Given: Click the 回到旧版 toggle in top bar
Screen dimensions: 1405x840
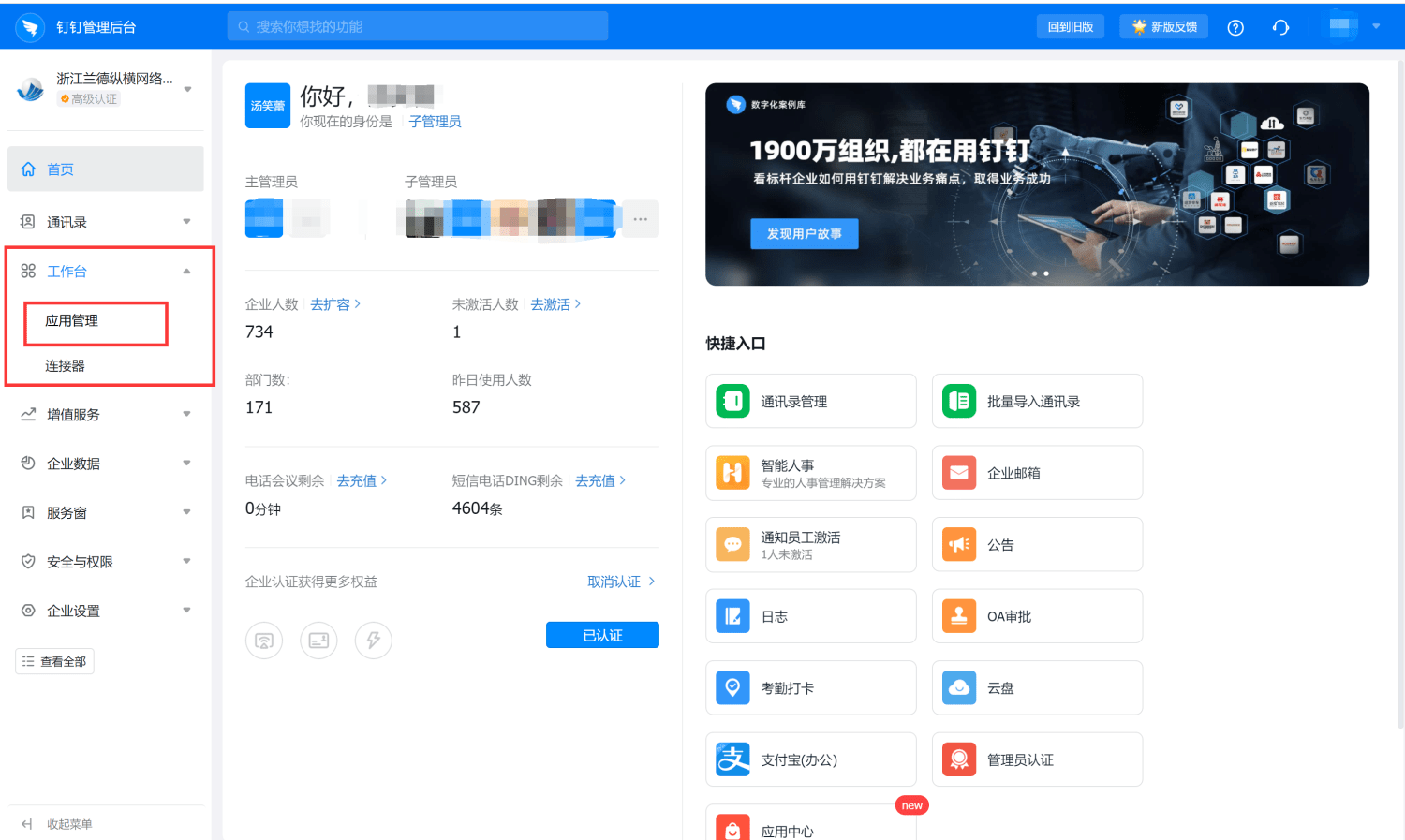Looking at the screenshot, I should [x=1071, y=26].
